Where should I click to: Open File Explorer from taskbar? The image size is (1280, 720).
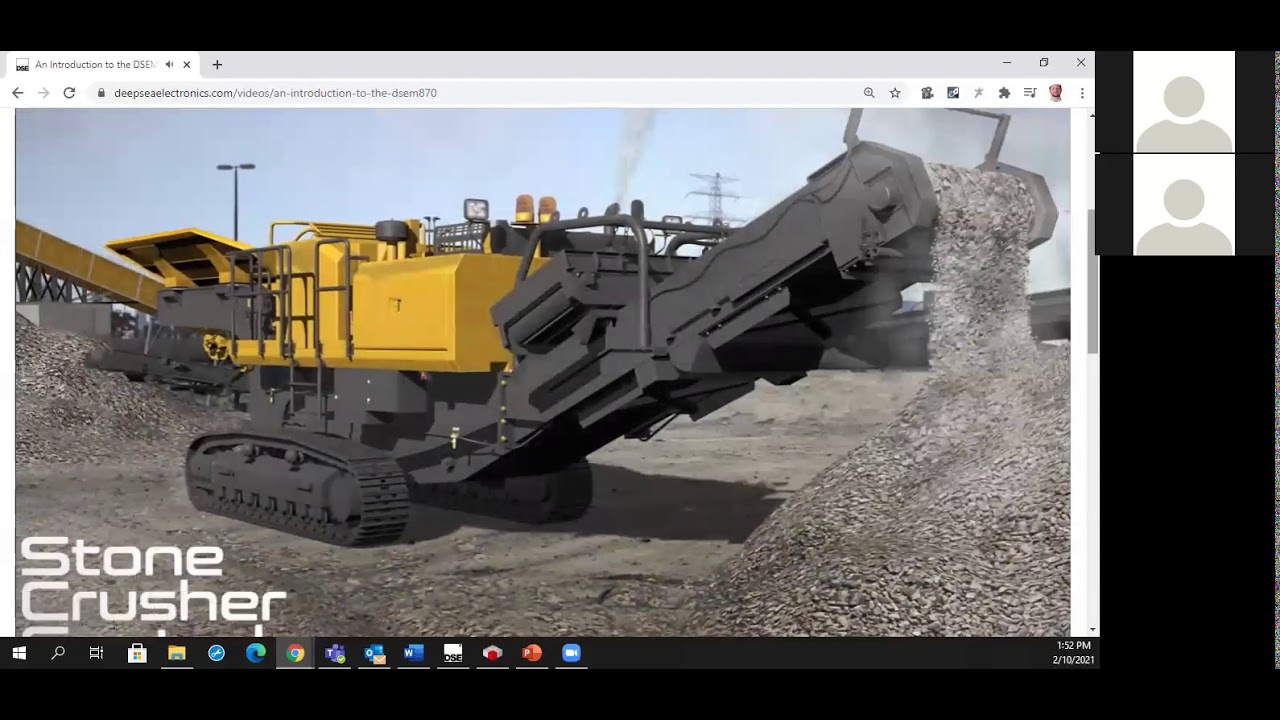pyautogui.click(x=177, y=653)
